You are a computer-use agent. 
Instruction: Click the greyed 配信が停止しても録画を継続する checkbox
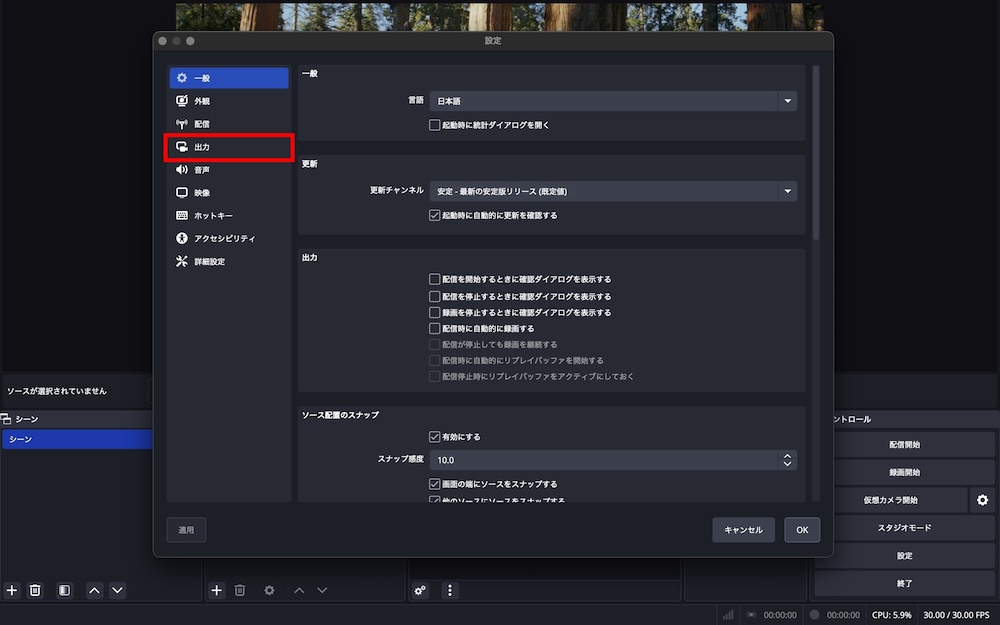(434, 344)
